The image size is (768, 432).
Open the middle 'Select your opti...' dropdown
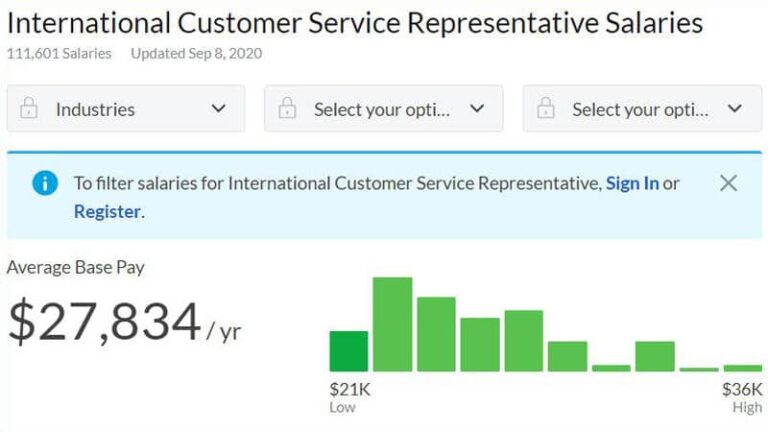(x=384, y=108)
